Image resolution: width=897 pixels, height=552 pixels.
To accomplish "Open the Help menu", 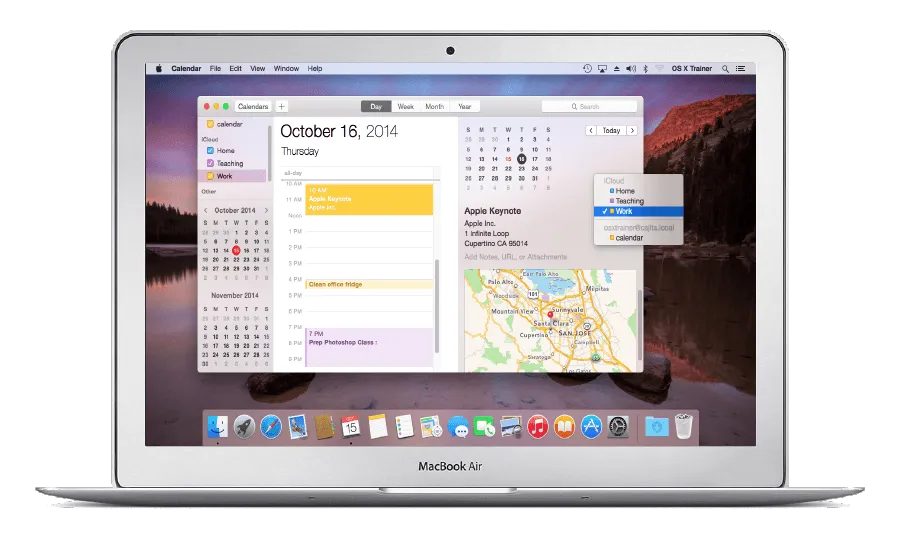I will (315, 69).
